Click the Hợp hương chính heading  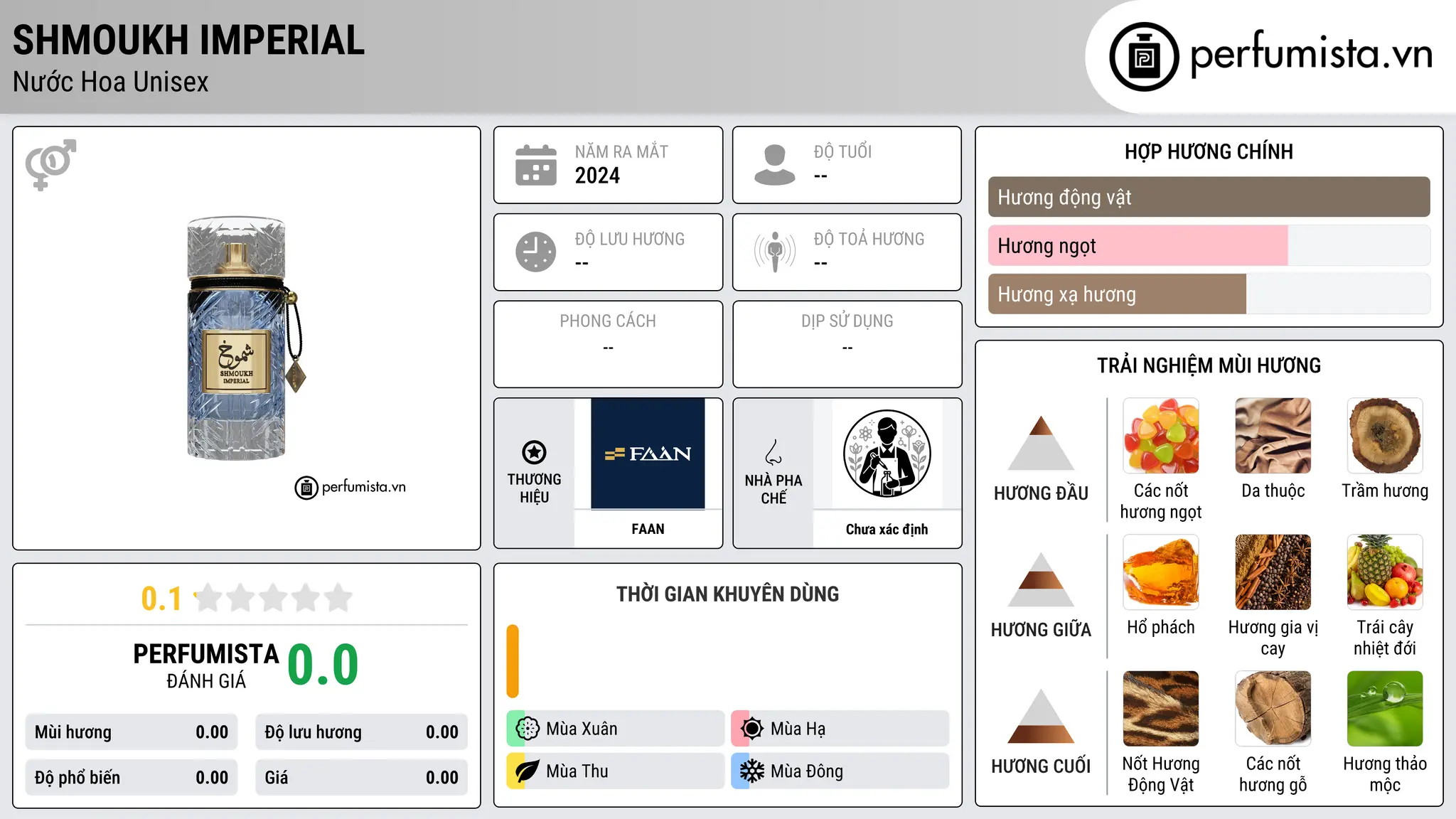[x=1209, y=151]
